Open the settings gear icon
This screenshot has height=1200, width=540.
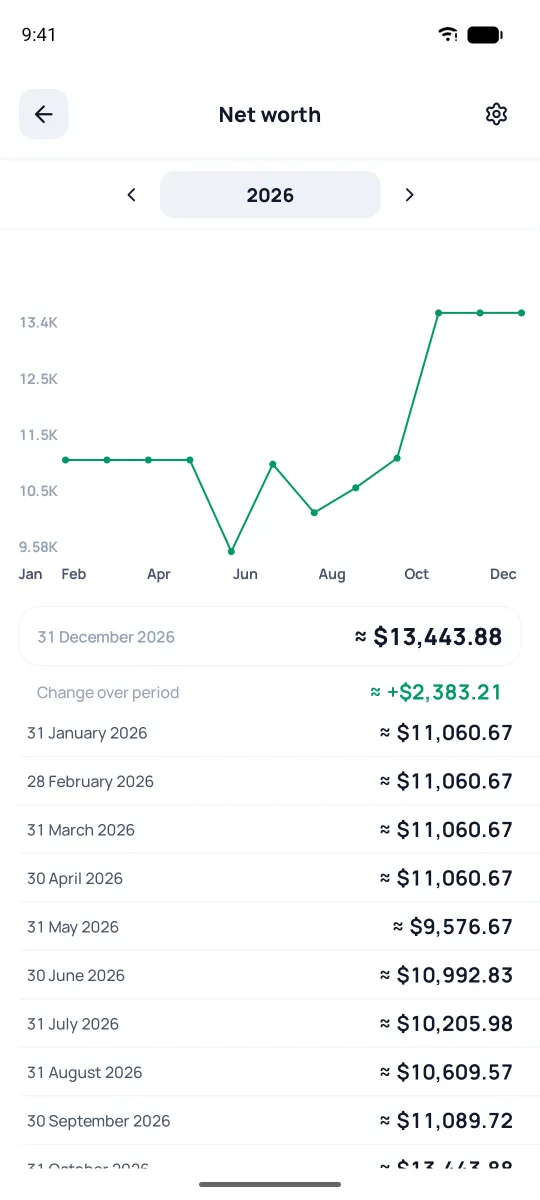click(x=496, y=114)
